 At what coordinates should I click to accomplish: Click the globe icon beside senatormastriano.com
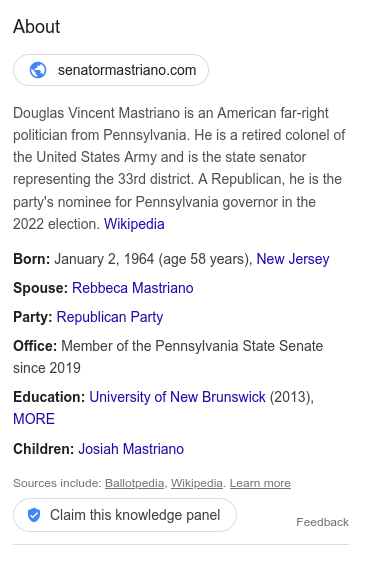(x=38, y=70)
